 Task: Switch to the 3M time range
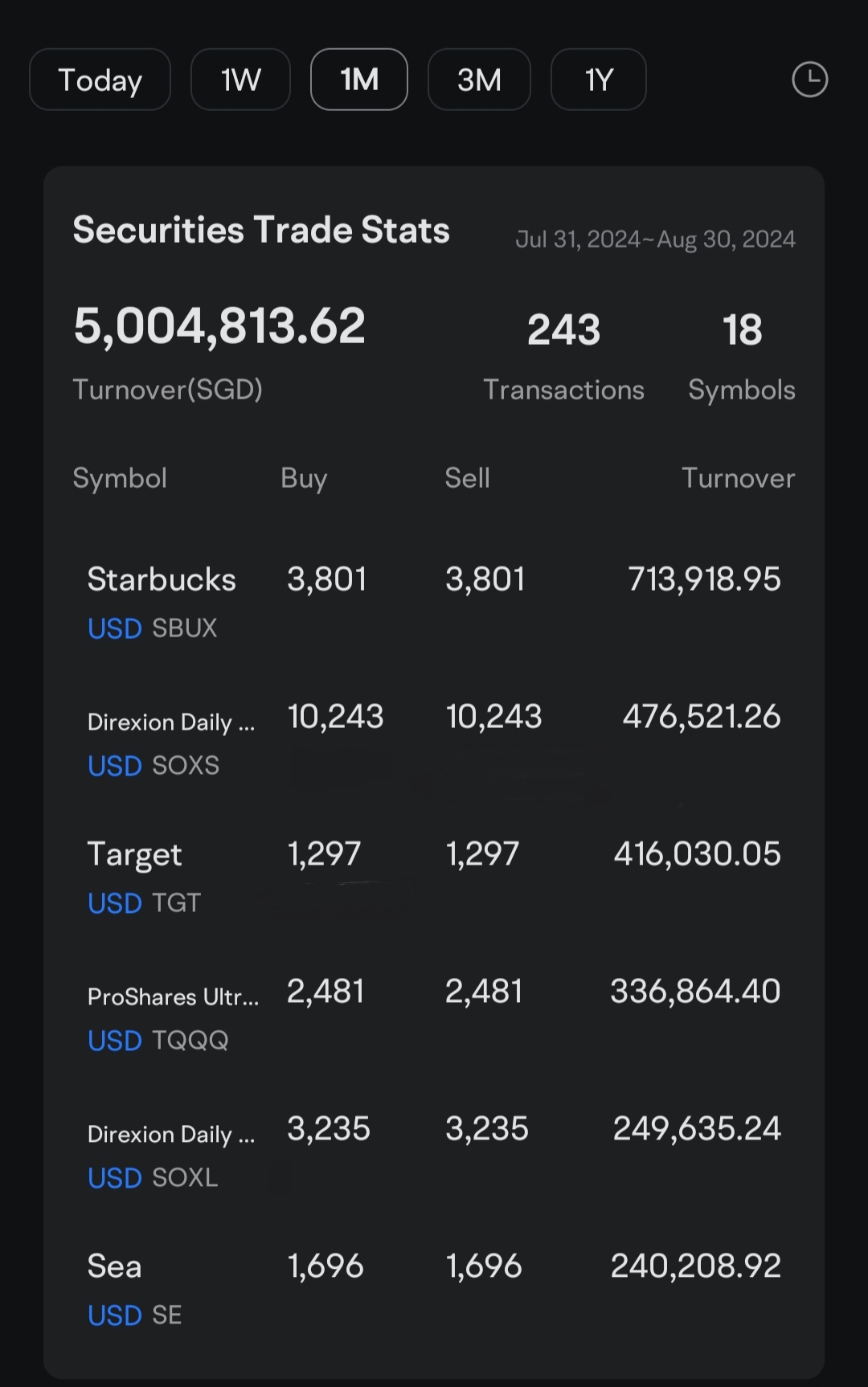click(x=479, y=80)
